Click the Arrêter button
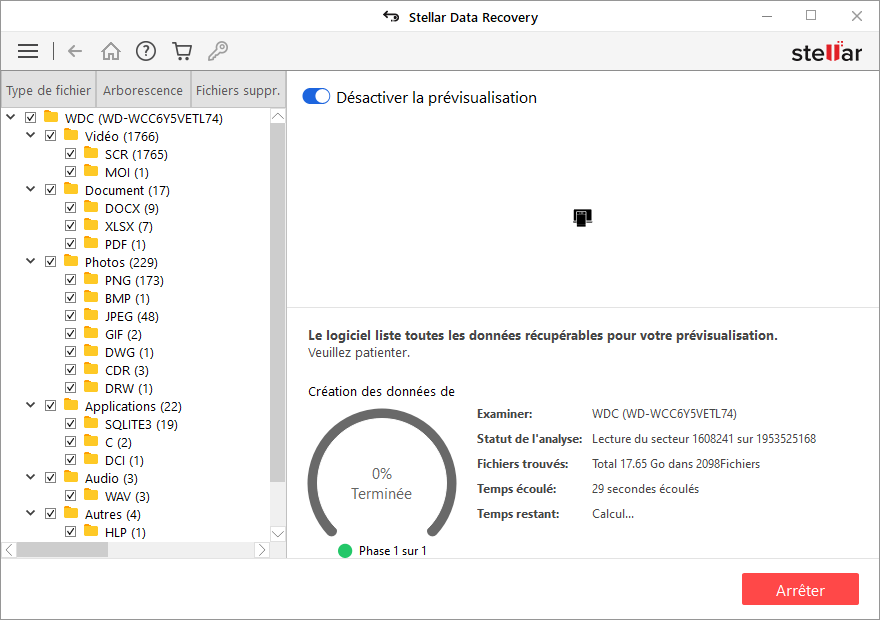Screen dimensions: 880x620 pyautogui.click(x=800, y=589)
